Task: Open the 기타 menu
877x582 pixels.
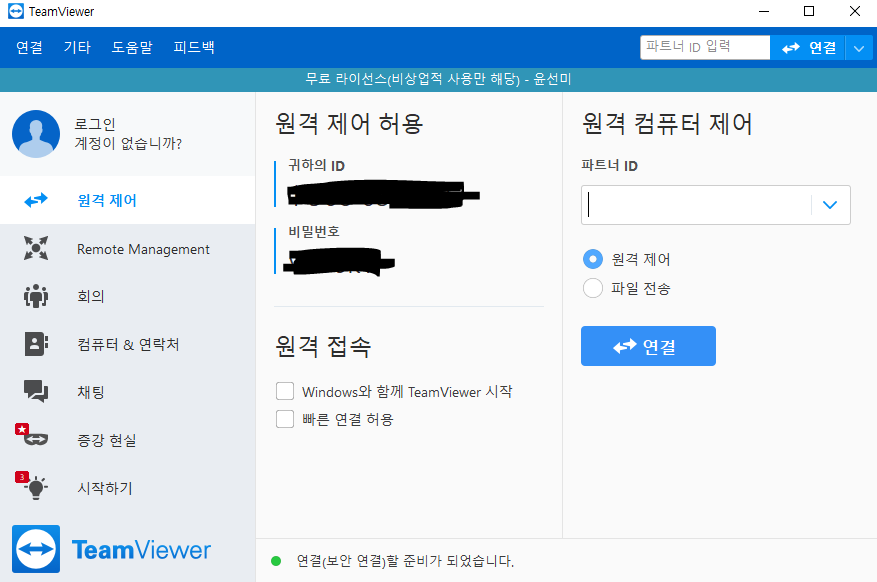Action: pyautogui.click(x=77, y=48)
